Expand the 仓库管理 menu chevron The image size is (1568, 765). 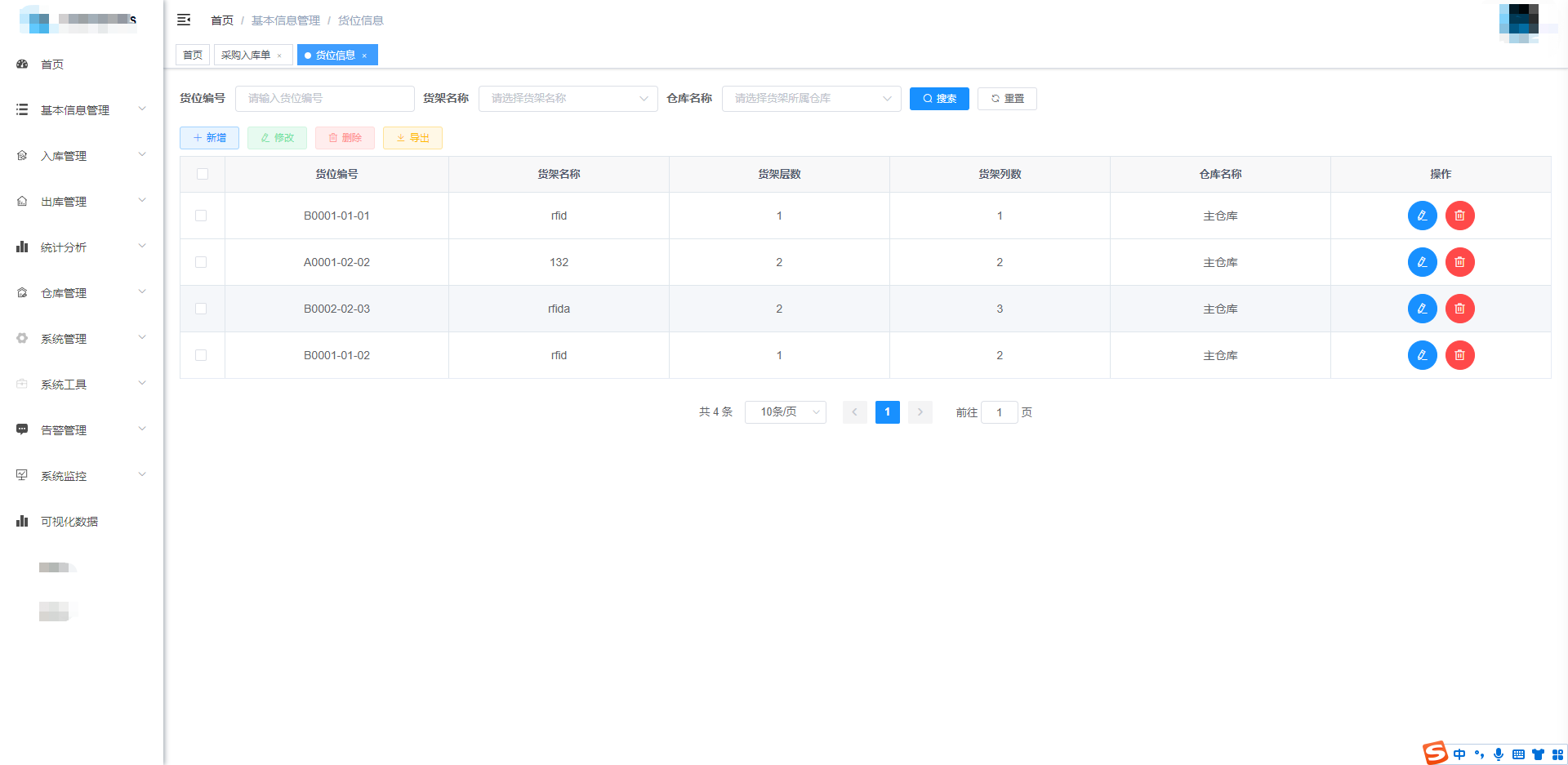coord(142,291)
